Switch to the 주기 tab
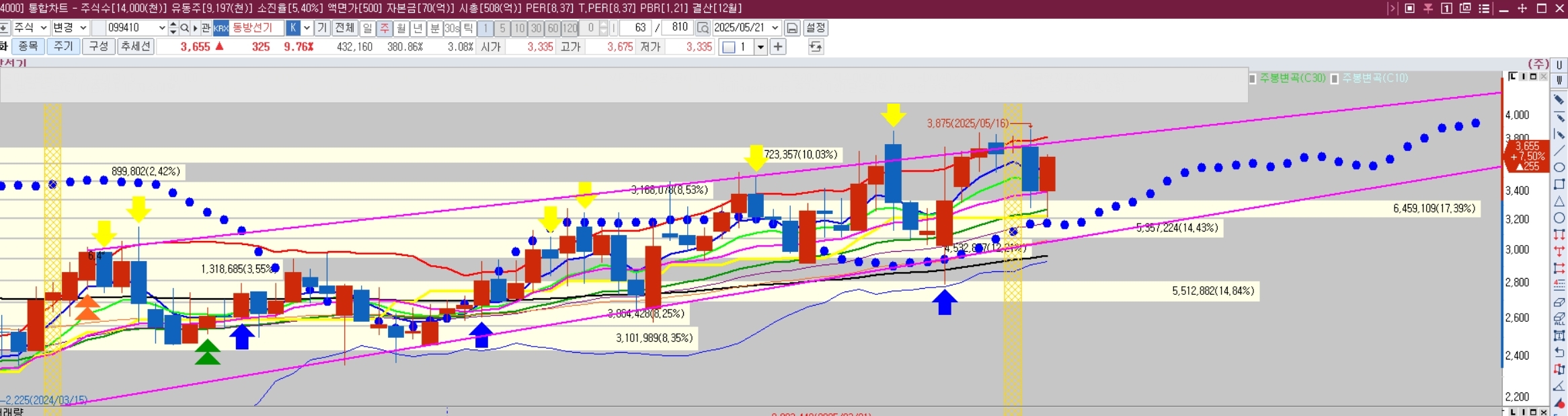This screenshot has width=1568, height=416. click(x=63, y=46)
